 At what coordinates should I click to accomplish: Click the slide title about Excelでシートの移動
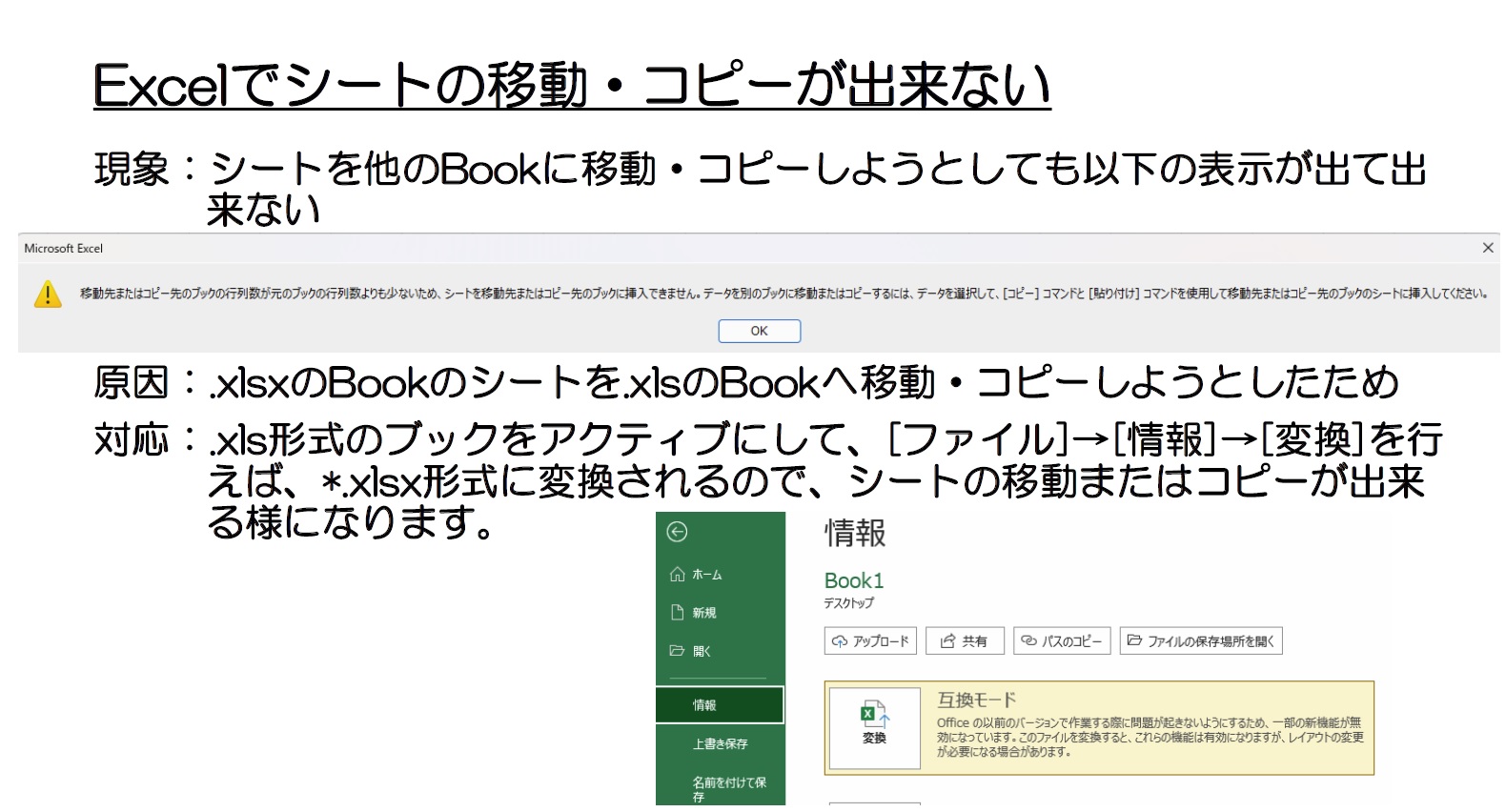(x=572, y=86)
